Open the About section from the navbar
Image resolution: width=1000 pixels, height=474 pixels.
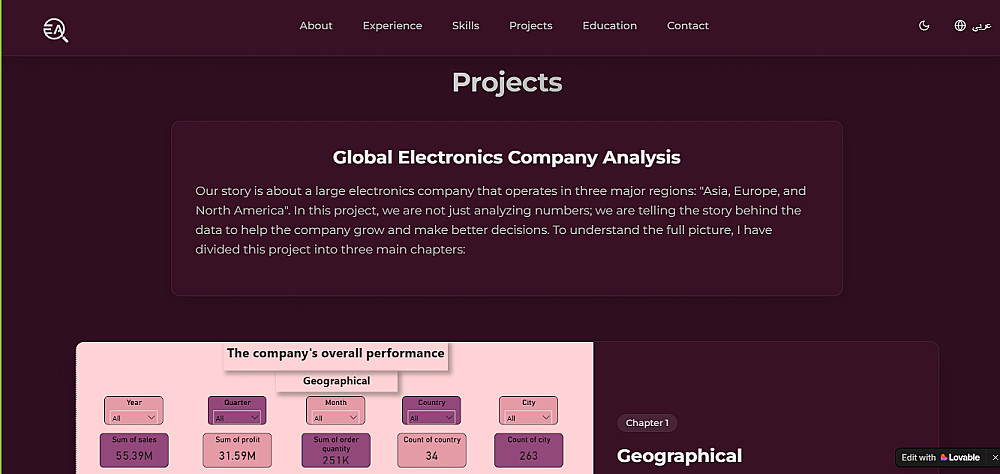tap(316, 26)
